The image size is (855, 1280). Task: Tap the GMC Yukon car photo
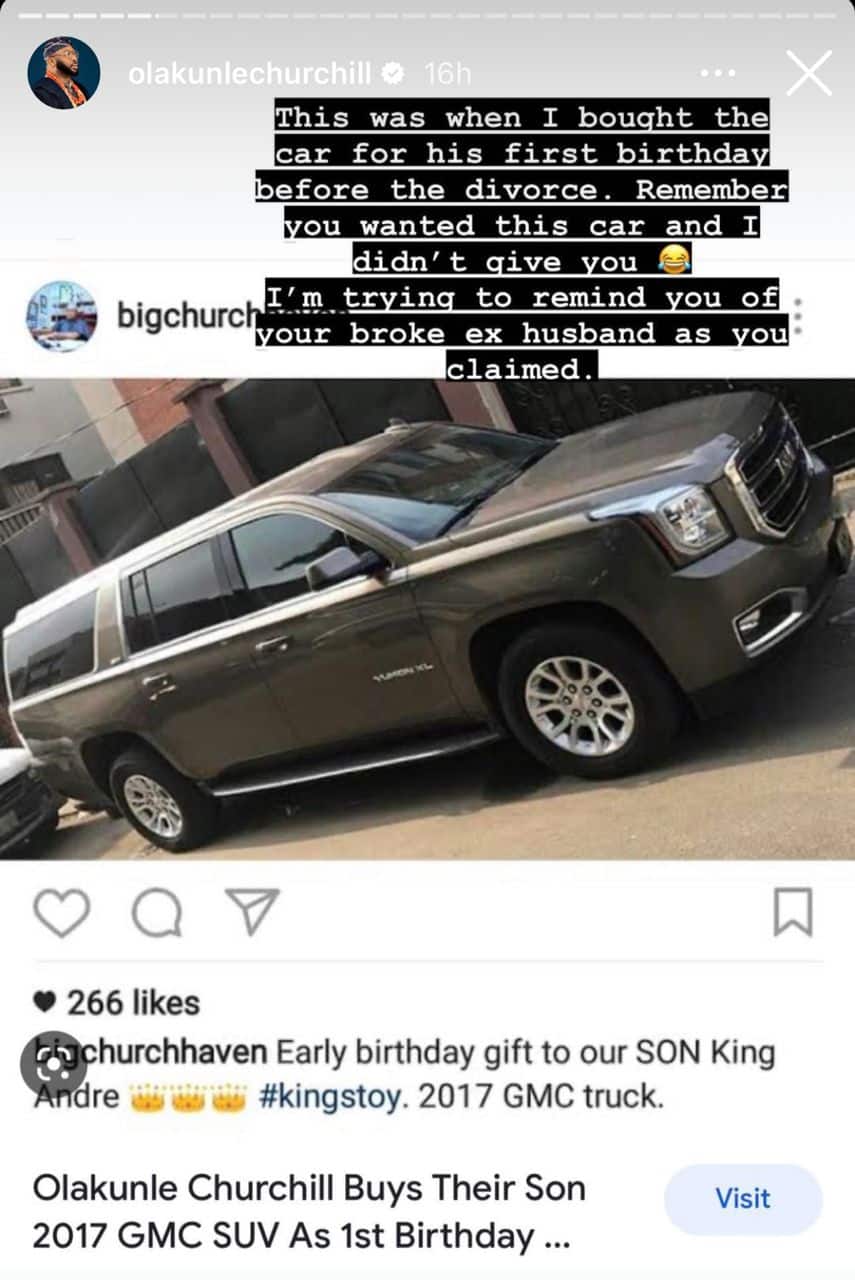(427, 619)
